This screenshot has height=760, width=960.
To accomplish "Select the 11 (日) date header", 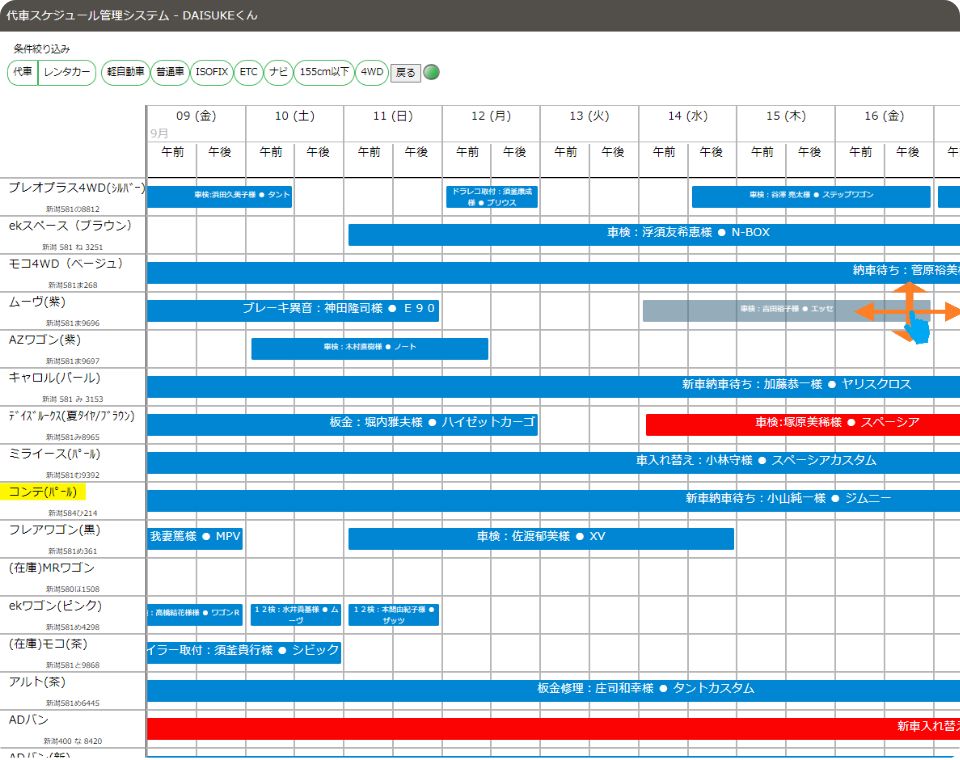I will tap(392, 116).
